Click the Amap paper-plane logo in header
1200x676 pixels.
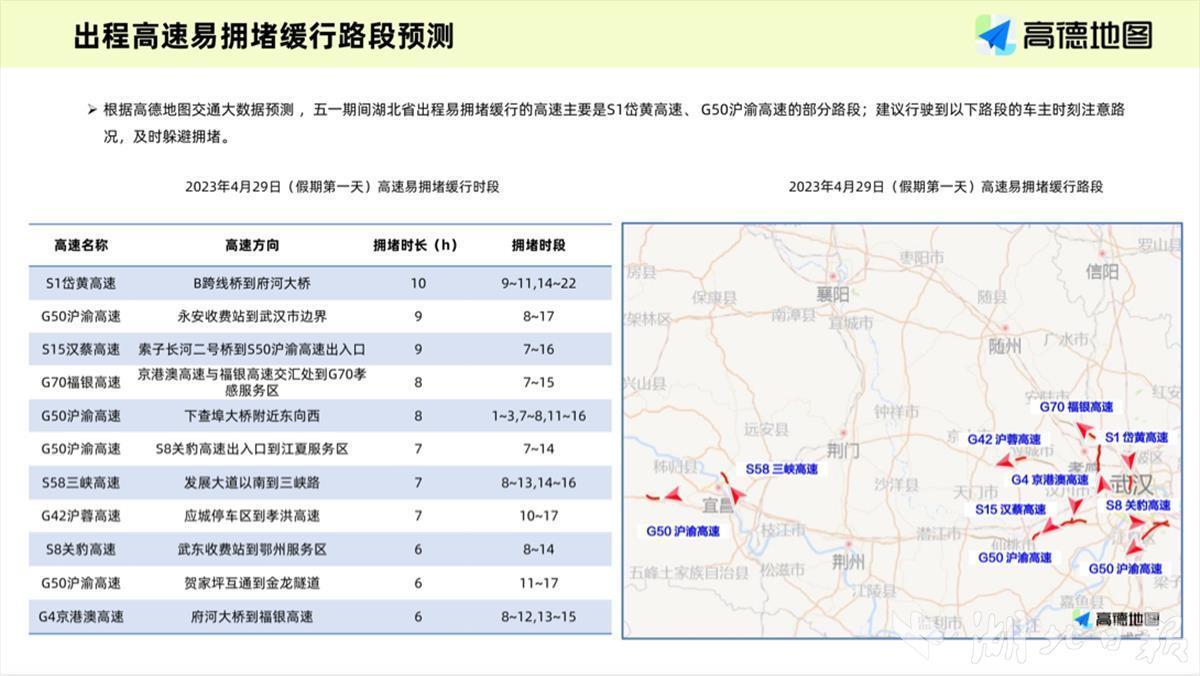click(996, 35)
